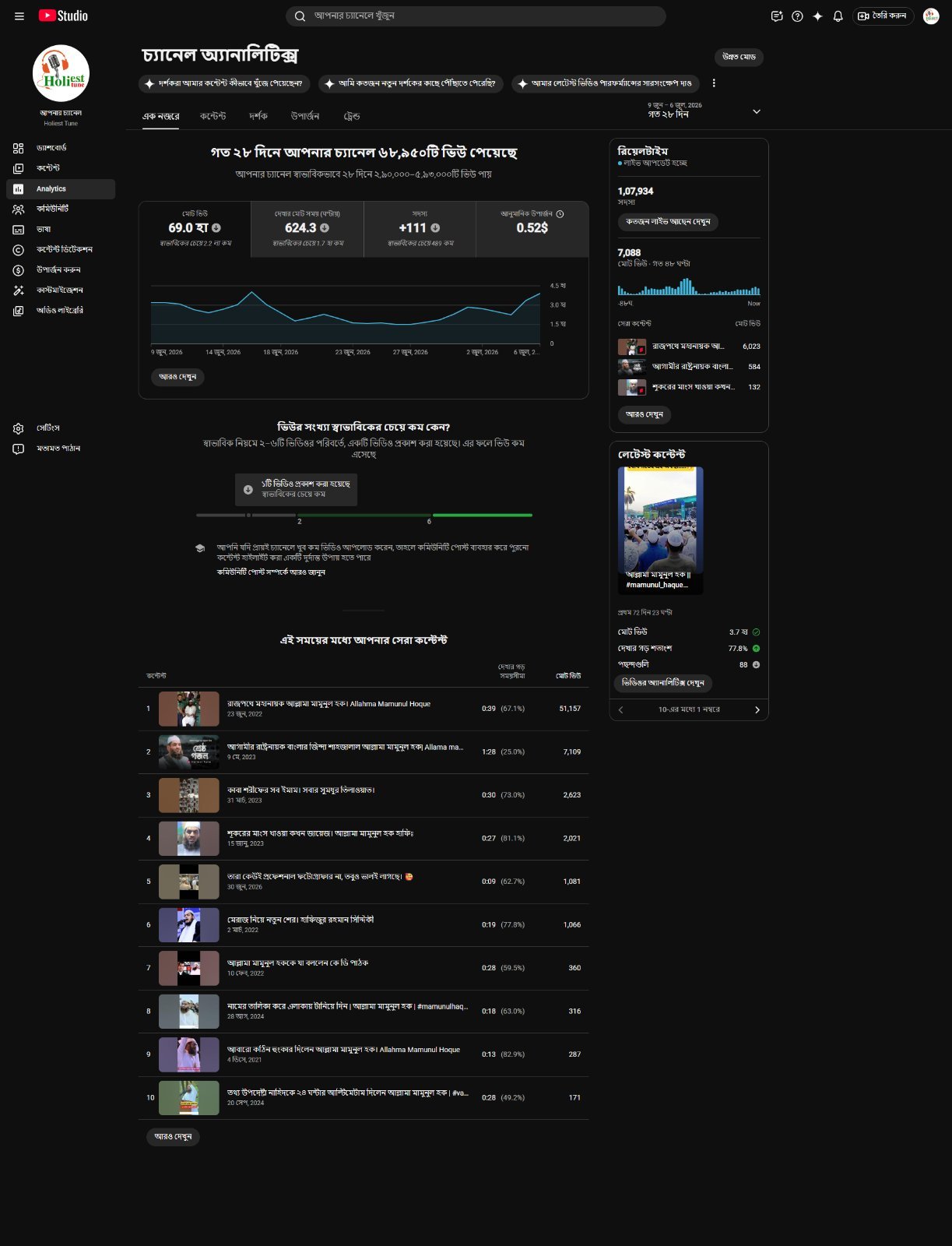Open the date range গত ২৮ দিন dropdown

coord(704,111)
